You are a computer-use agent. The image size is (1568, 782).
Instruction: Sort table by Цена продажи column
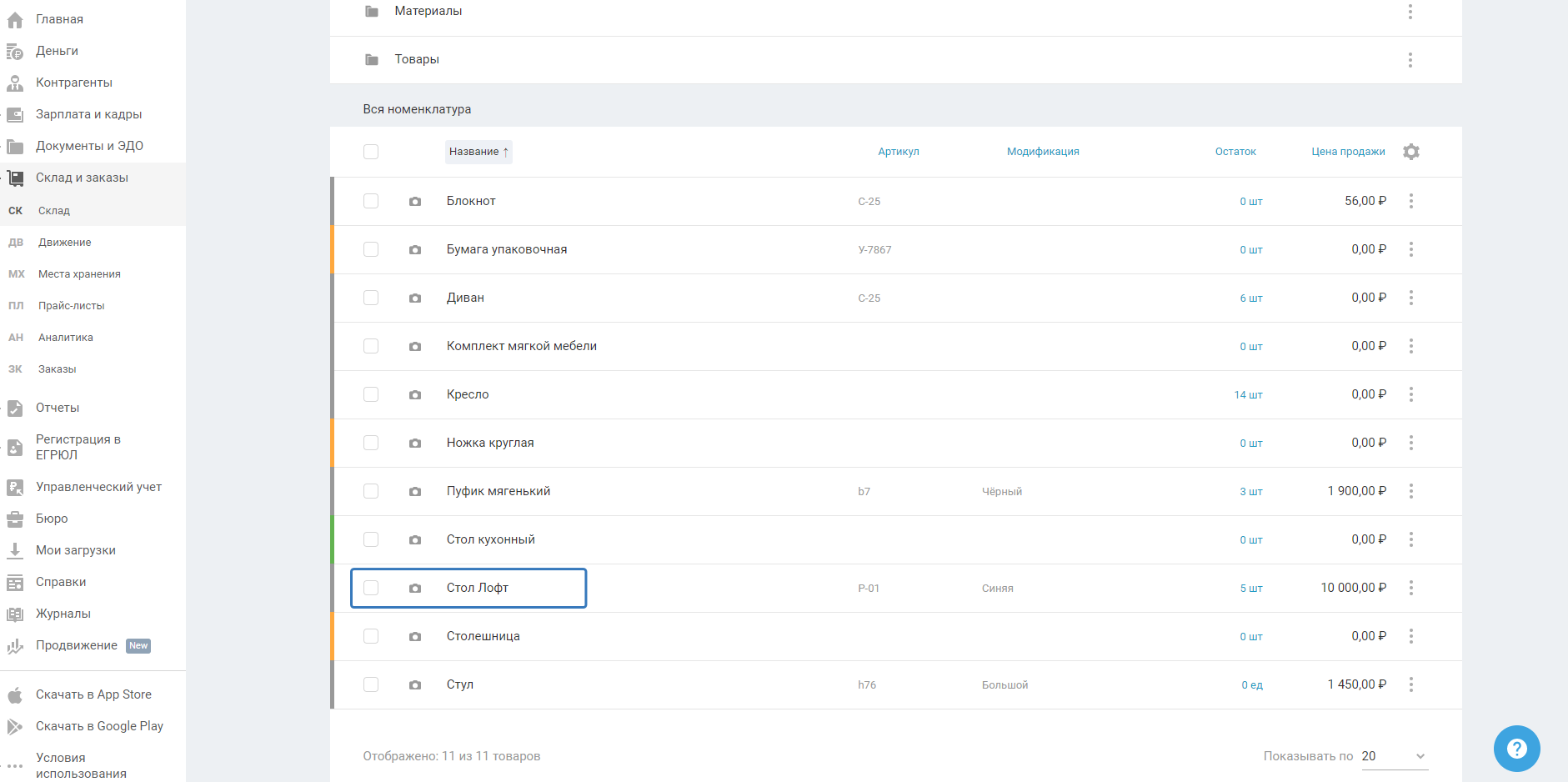point(1348,152)
